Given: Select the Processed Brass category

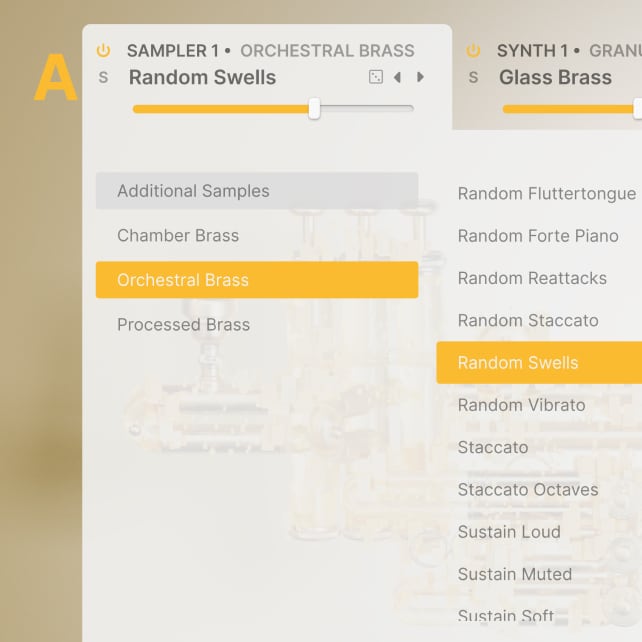Looking at the screenshot, I should point(183,325).
